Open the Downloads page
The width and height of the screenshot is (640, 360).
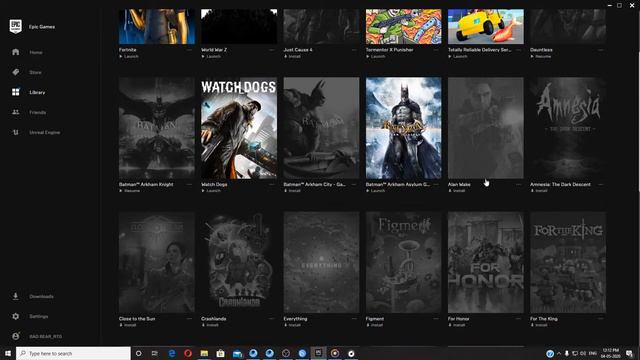point(41,296)
